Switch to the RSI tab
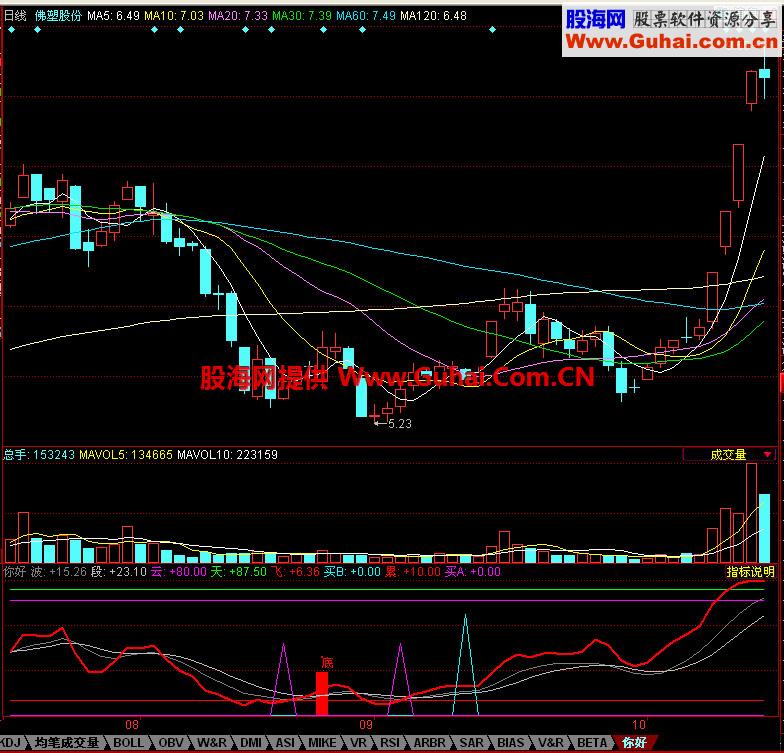 [x=390, y=742]
